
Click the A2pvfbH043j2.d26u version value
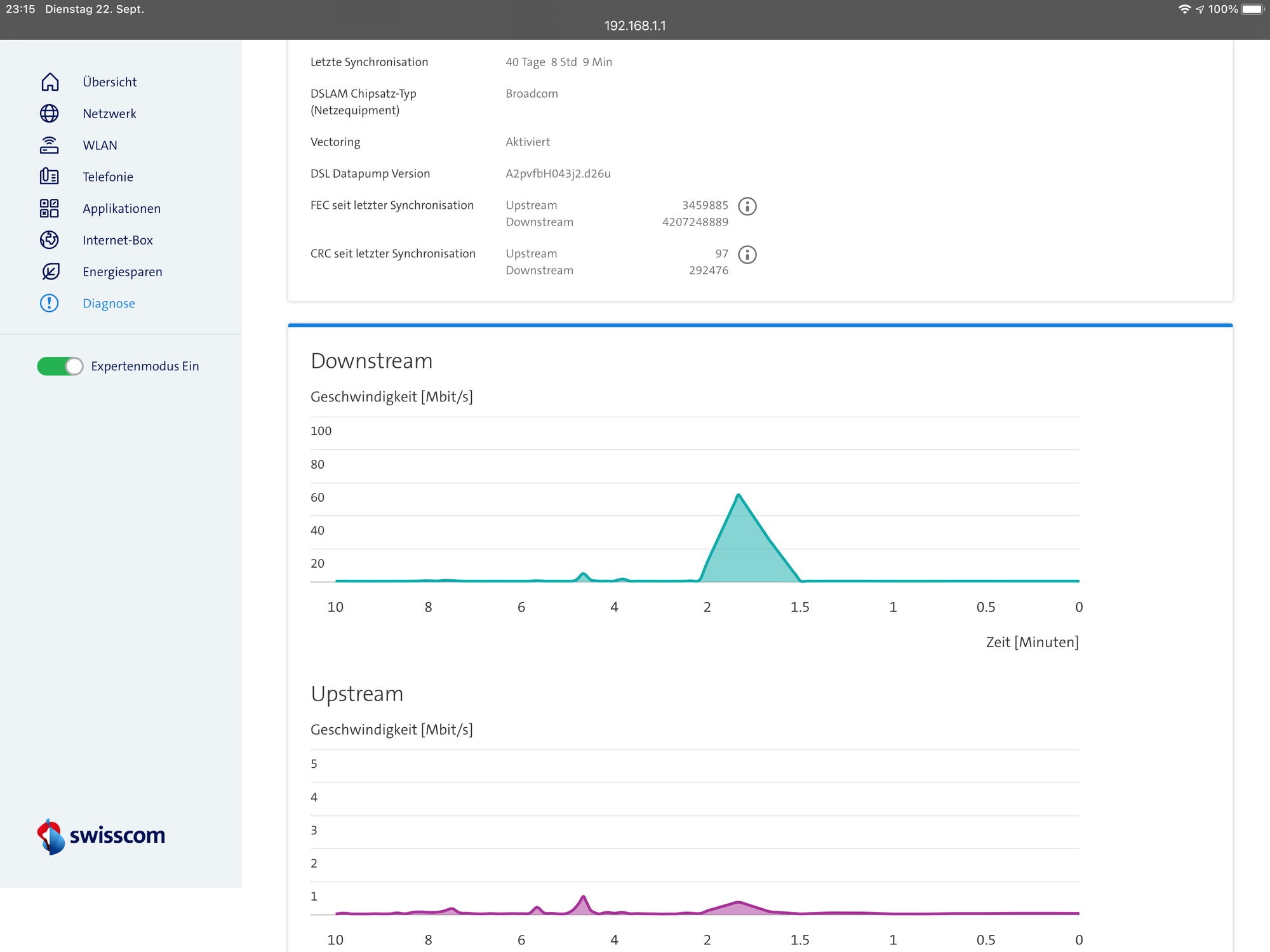click(558, 174)
